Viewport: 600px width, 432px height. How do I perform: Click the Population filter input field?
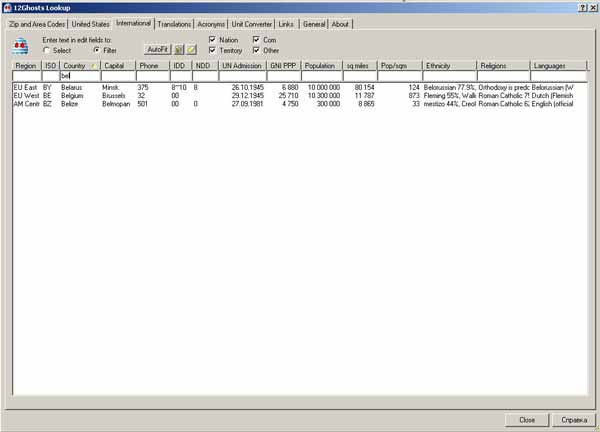click(322, 76)
